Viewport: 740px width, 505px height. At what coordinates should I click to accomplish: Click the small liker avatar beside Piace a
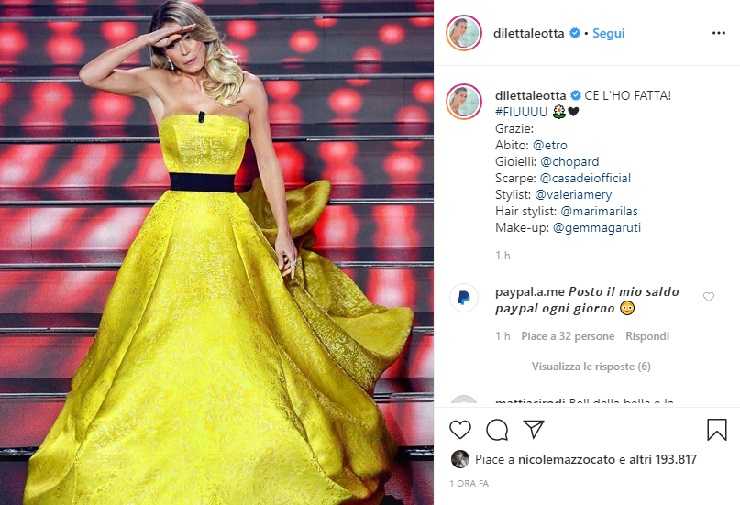point(460,459)
